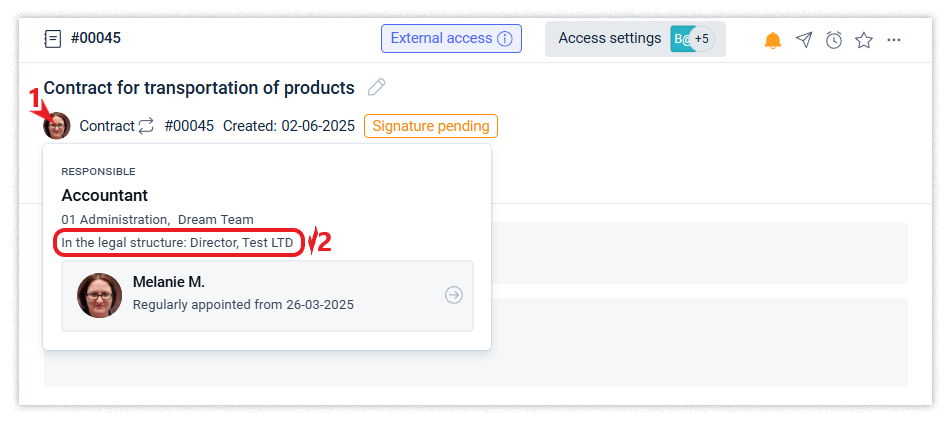
Task: Click the Signature pending status badge
Action: 430,126
